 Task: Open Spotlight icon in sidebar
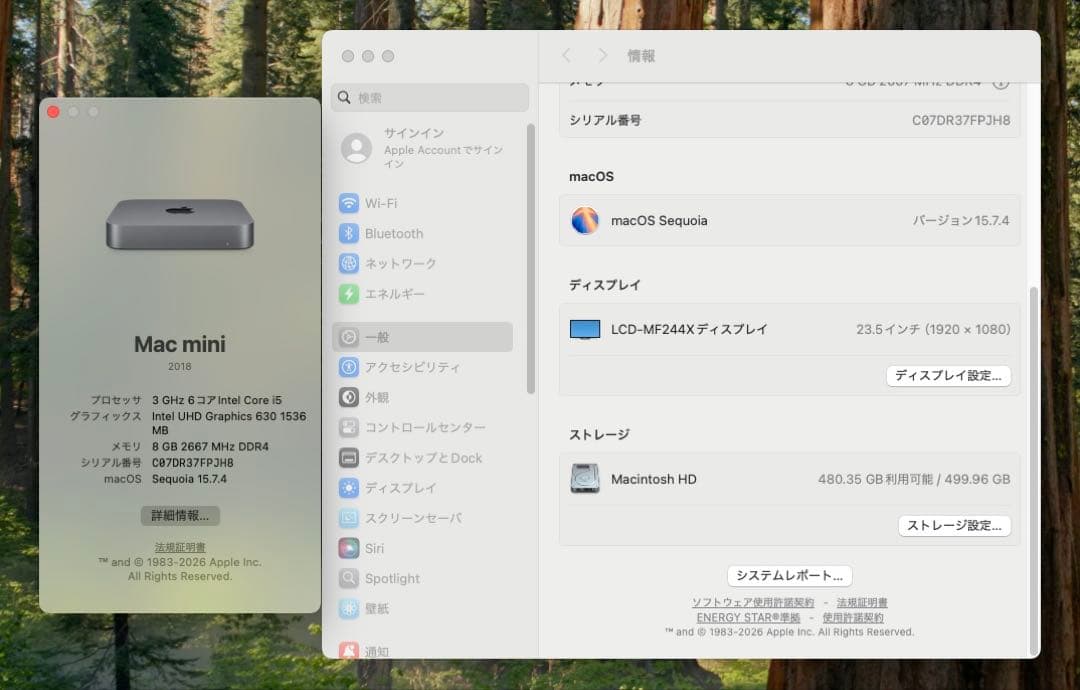pos(349,578)
